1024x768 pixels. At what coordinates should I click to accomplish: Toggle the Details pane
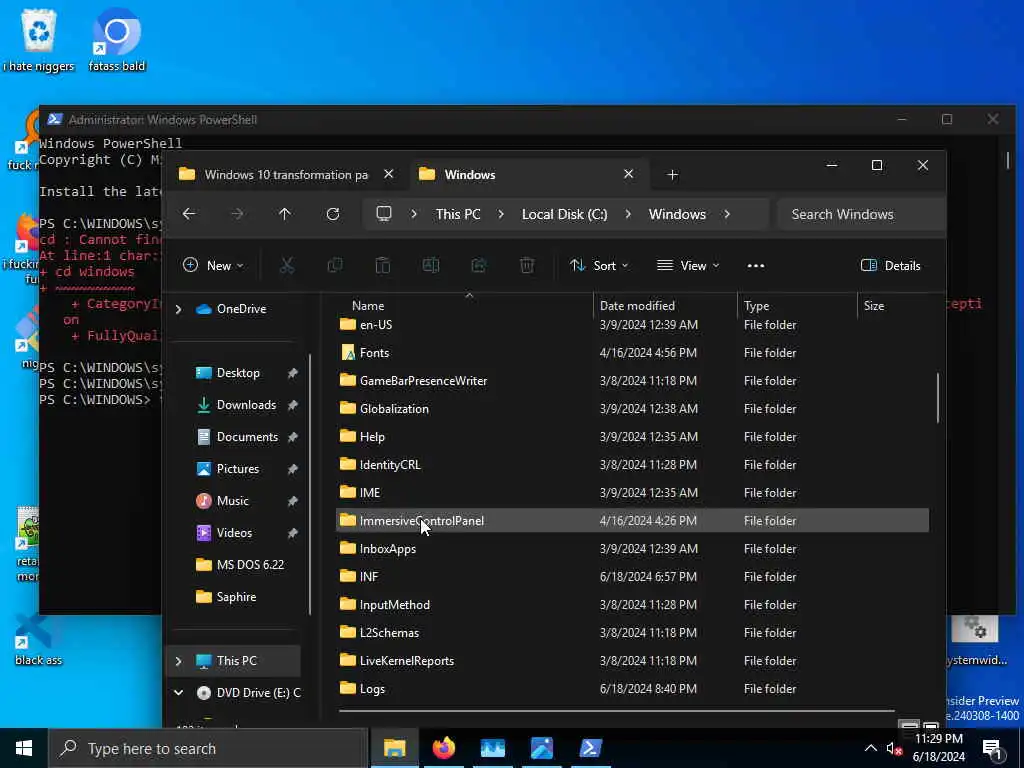pyautogui.click(x=891, y=265)
